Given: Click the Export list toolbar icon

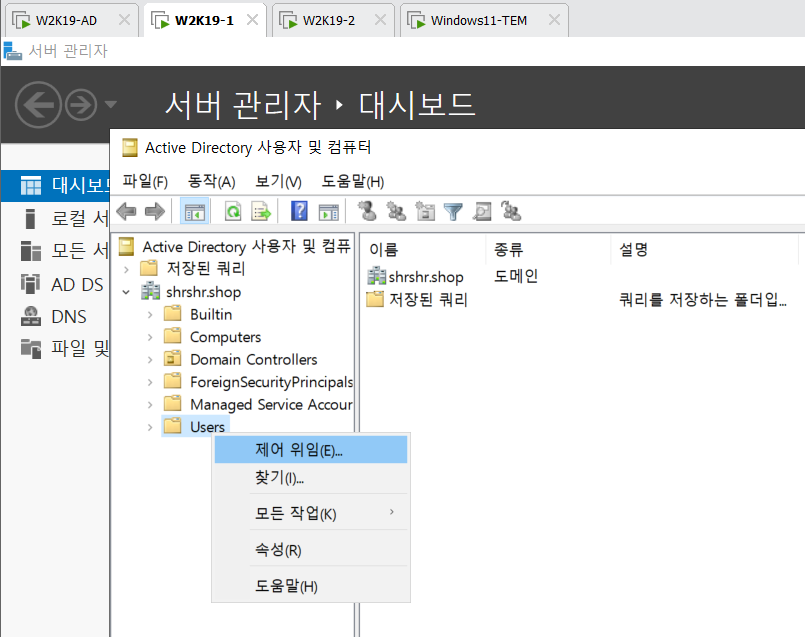Looking at the screenshot, I should (261, 211).
